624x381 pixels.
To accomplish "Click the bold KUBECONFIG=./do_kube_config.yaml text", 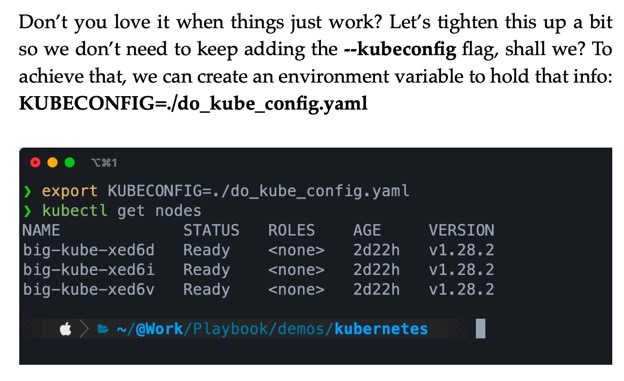I will pos(193,104).
